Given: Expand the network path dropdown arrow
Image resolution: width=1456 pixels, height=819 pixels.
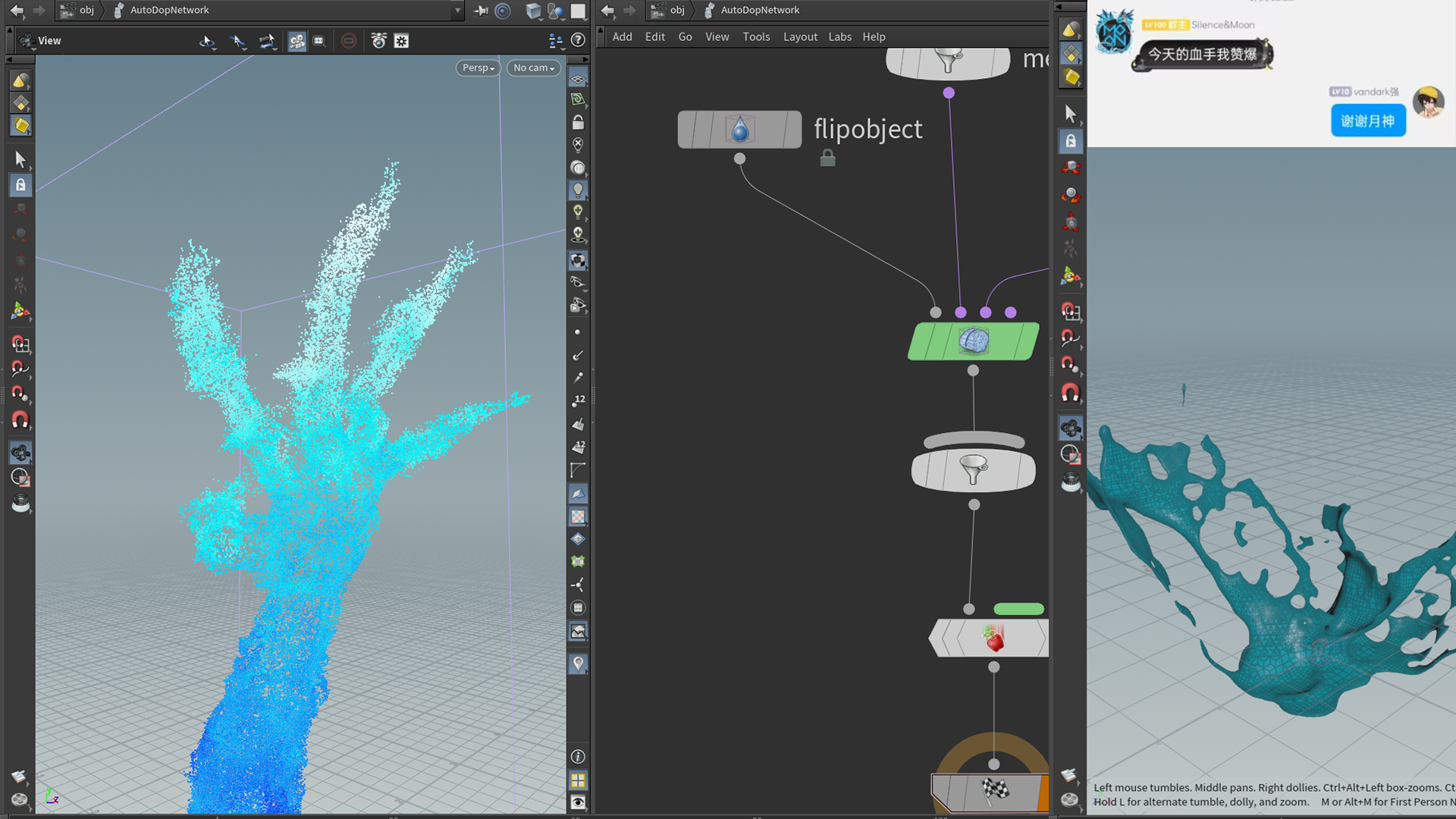Looking at the screenshot, I should point(457,11).
